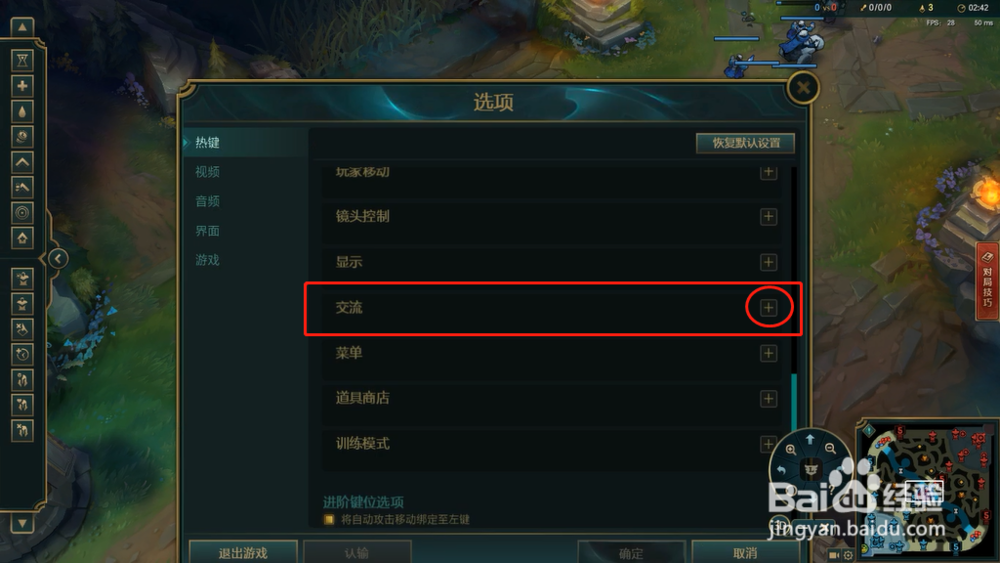Screen dimensions: 1000x563
Task: Open the 游戏 settings tab
Action: coord(207,260)
